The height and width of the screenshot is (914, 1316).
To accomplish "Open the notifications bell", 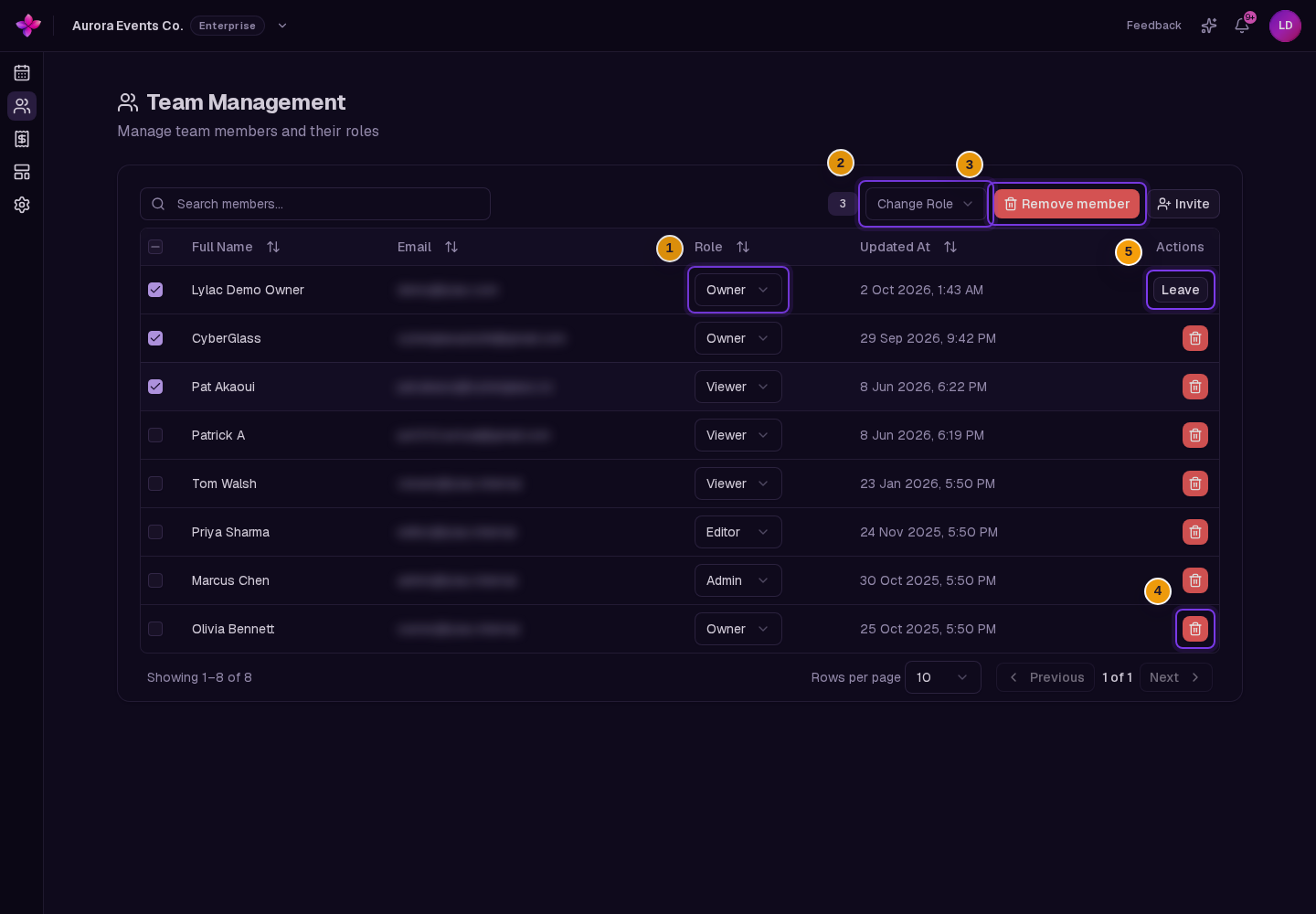I will pos(1242,26).
